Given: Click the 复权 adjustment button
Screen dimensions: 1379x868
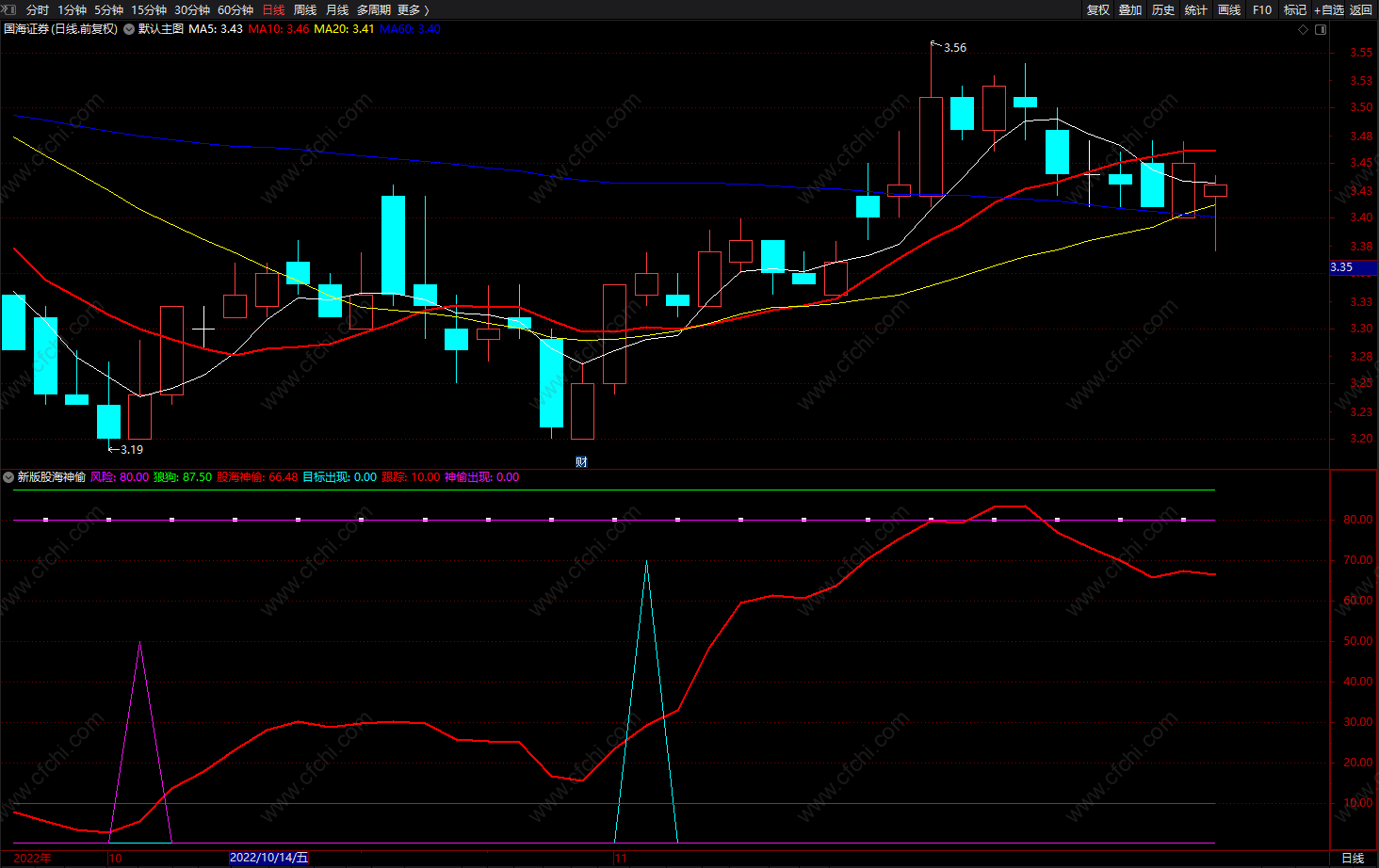Looking at the screenshot, I should 1098,9.
